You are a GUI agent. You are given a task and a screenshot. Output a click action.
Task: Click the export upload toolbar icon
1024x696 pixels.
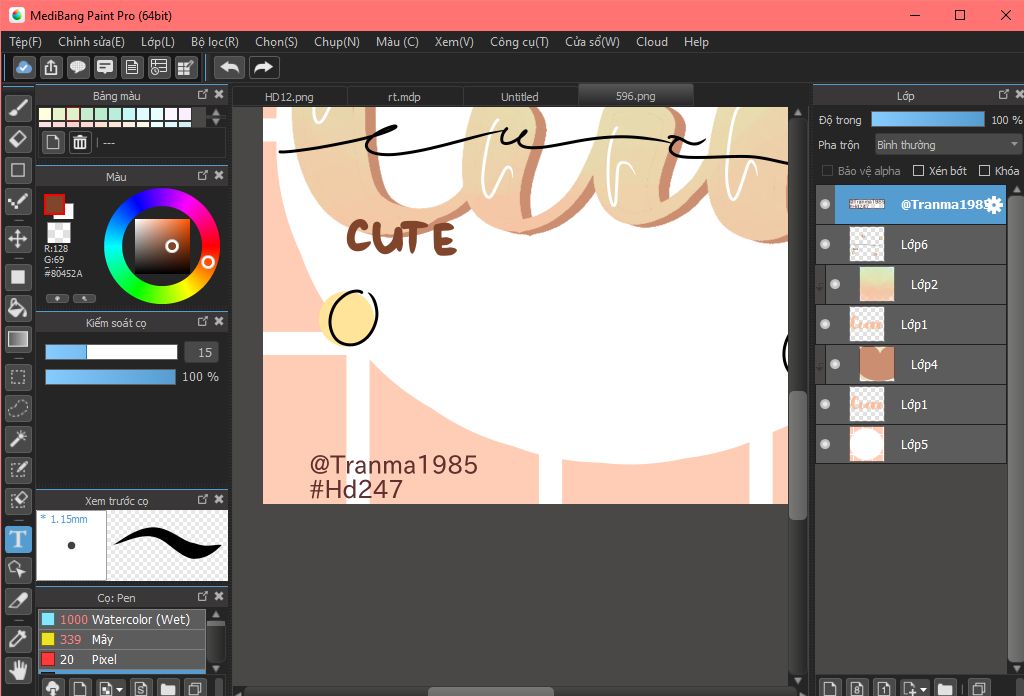pyautogui.click(x=51, y=67)
